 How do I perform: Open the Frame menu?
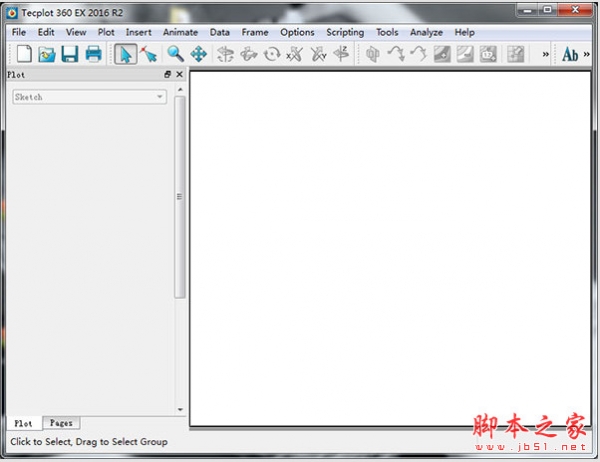pos(255,32)
